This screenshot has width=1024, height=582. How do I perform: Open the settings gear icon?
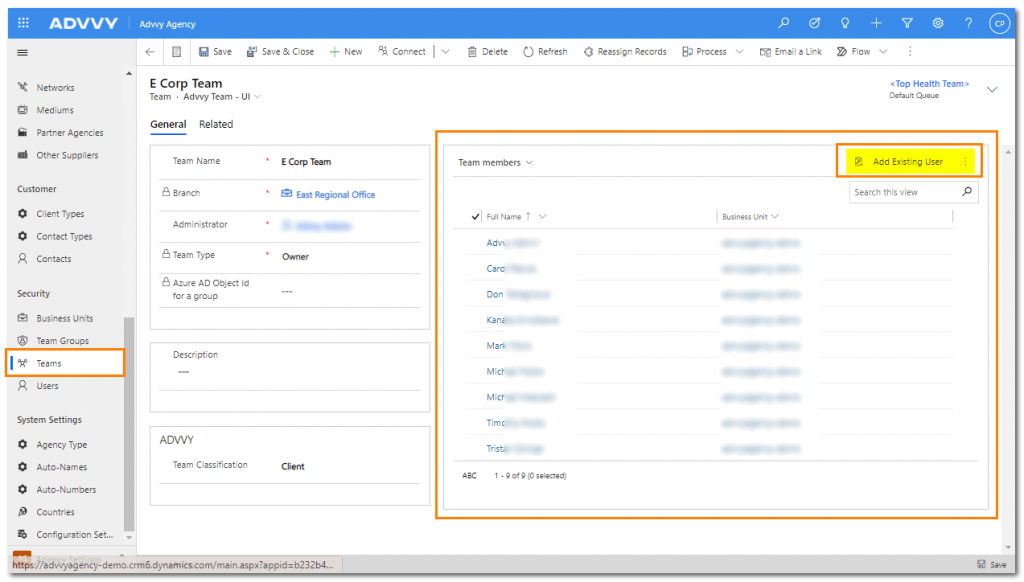coord(937,23)
